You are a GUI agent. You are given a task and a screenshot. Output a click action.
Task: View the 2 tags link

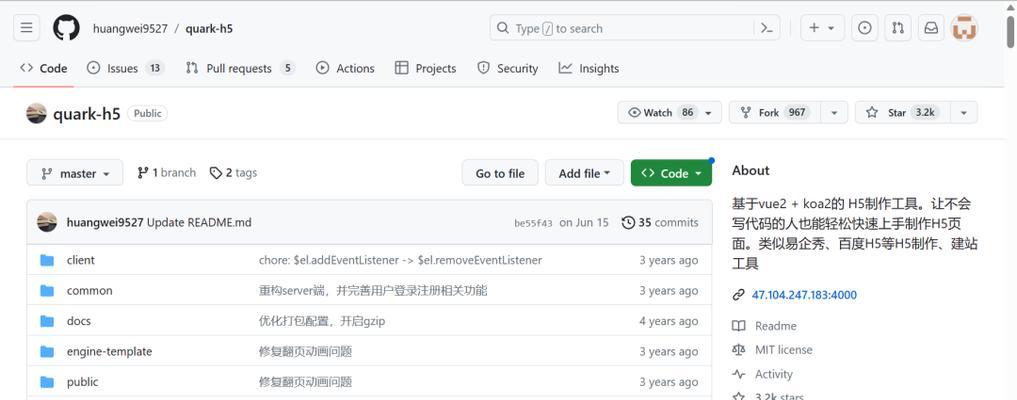tap(233, 173)
